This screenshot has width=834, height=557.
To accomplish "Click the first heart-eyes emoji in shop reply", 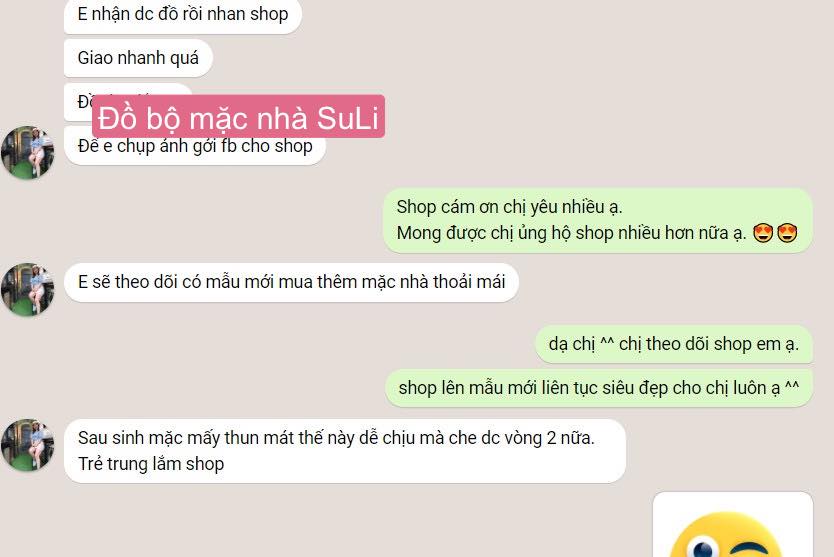I will (763, 233).
